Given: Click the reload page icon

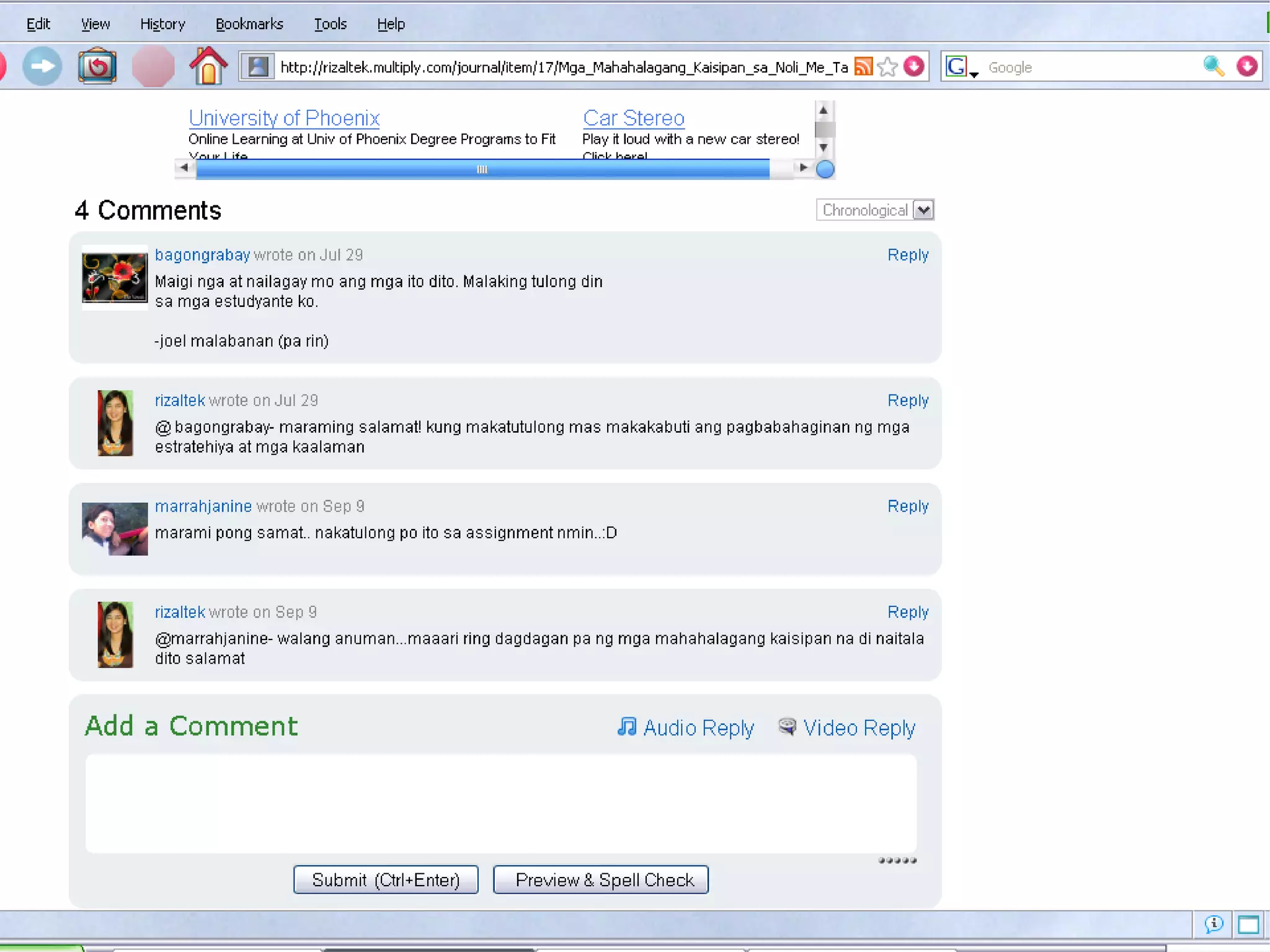Looking at the screenshot, I should point(97,66).
